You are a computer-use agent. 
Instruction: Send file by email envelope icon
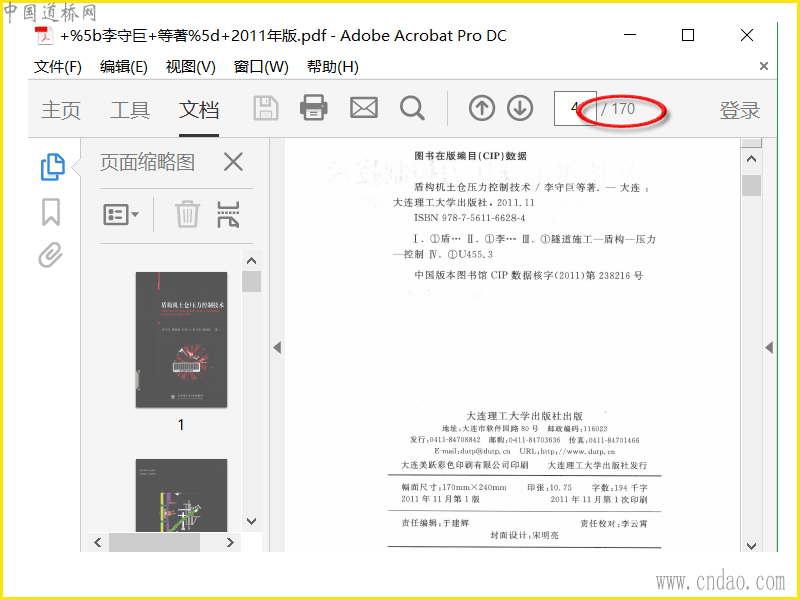click(364, 108)
